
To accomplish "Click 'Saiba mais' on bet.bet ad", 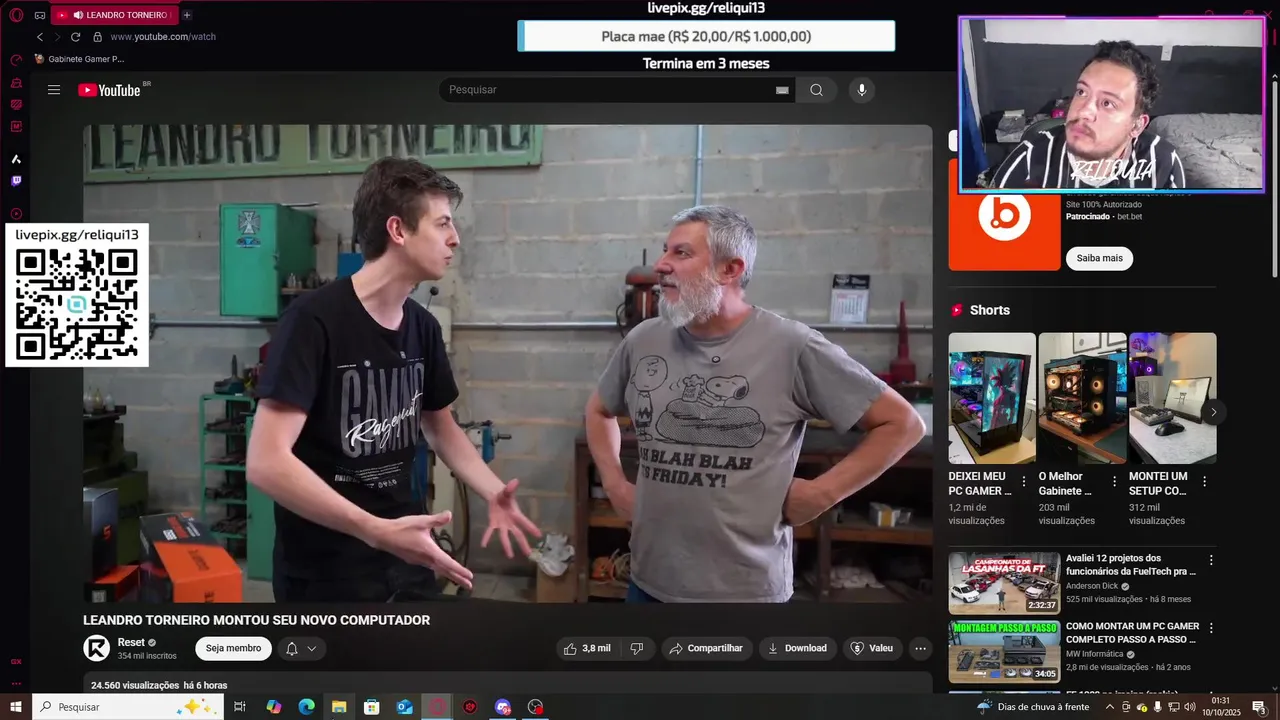I will (x=1099, y=258).
